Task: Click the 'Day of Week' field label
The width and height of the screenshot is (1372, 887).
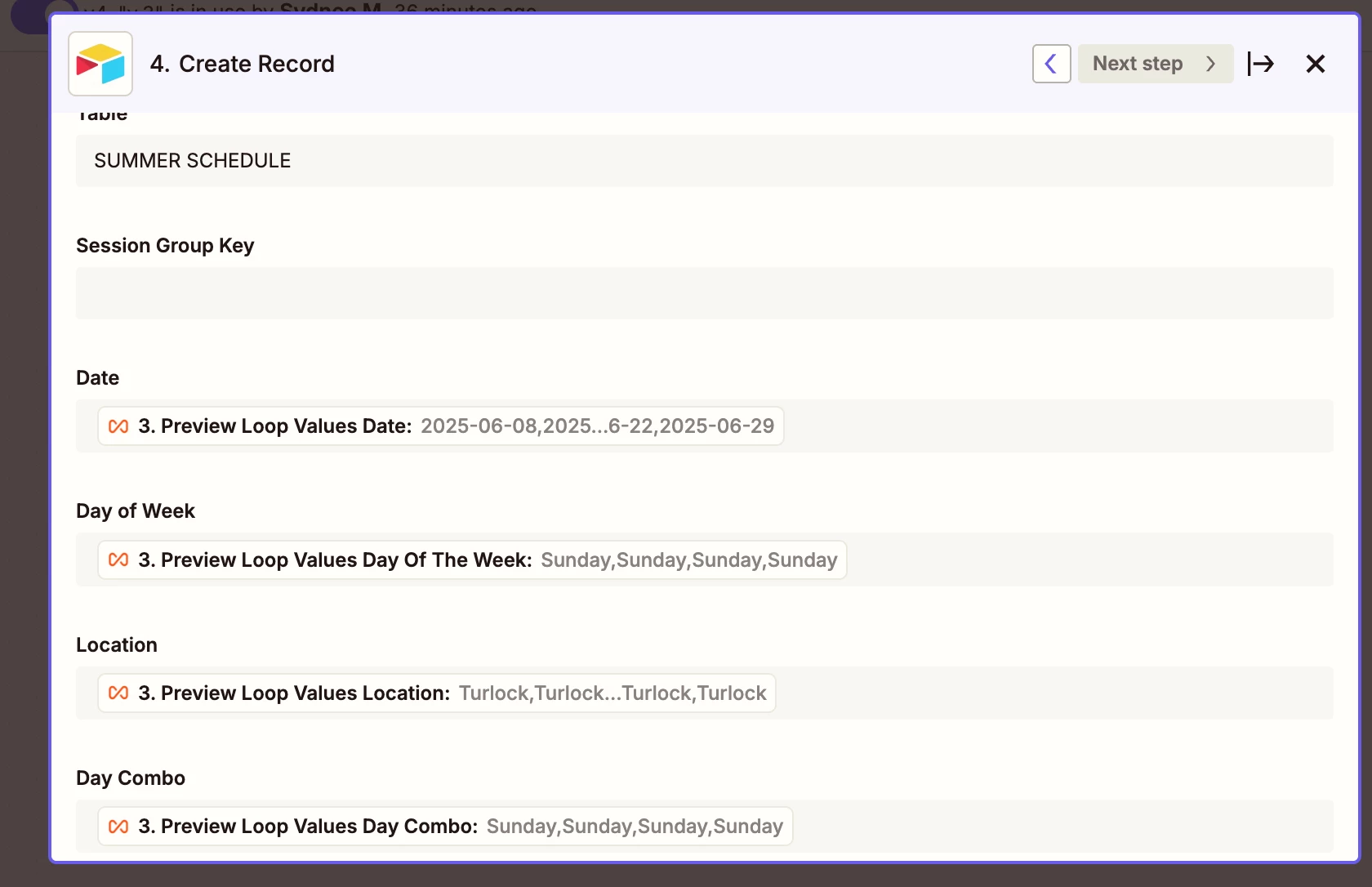Action: (x=136, y=511)
